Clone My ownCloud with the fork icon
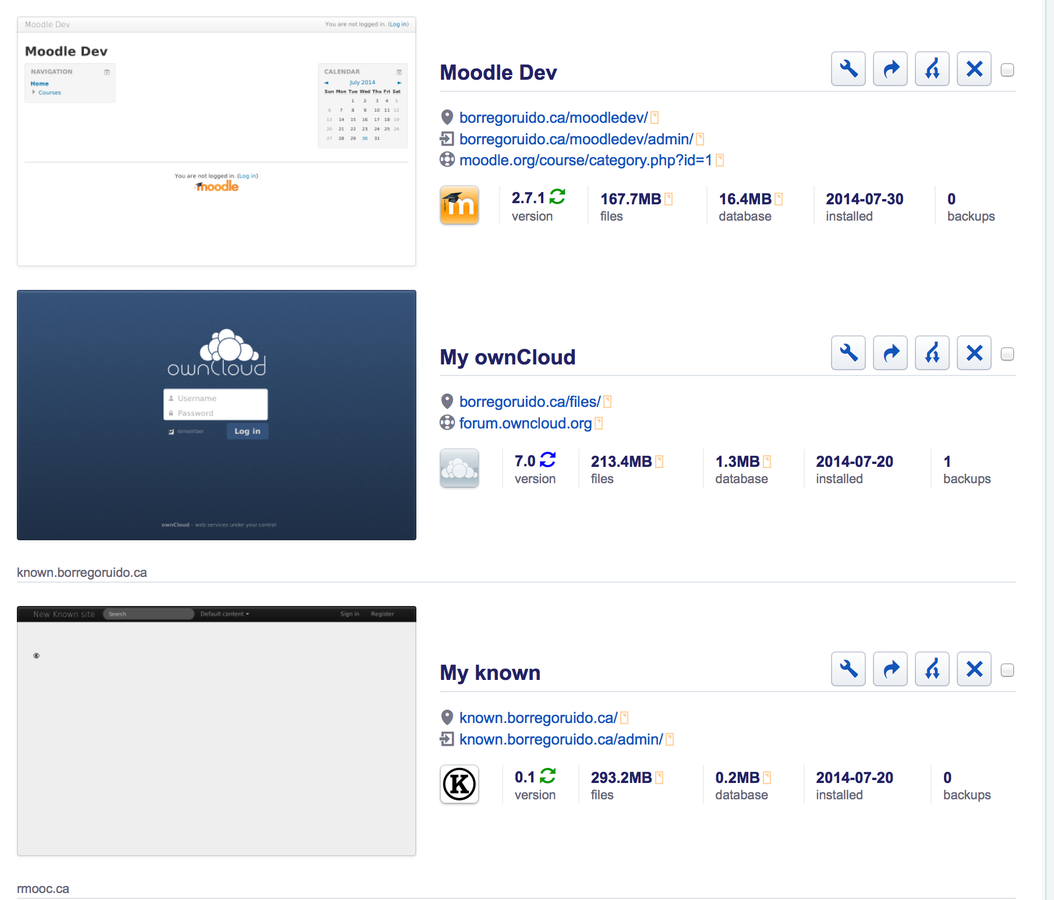Screen dimensions: 1054x900 click(932, 354)
